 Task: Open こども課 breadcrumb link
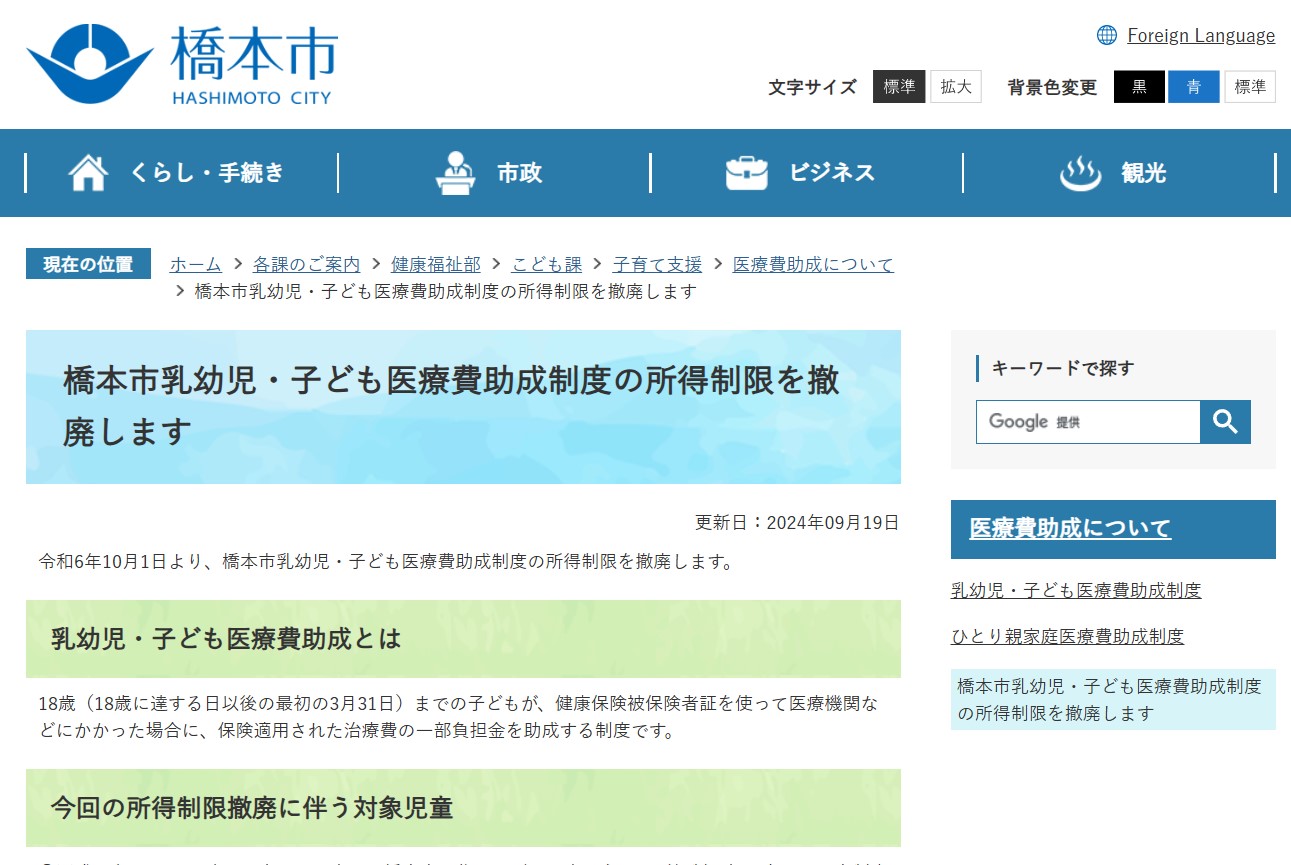click(x=546, y=264)
